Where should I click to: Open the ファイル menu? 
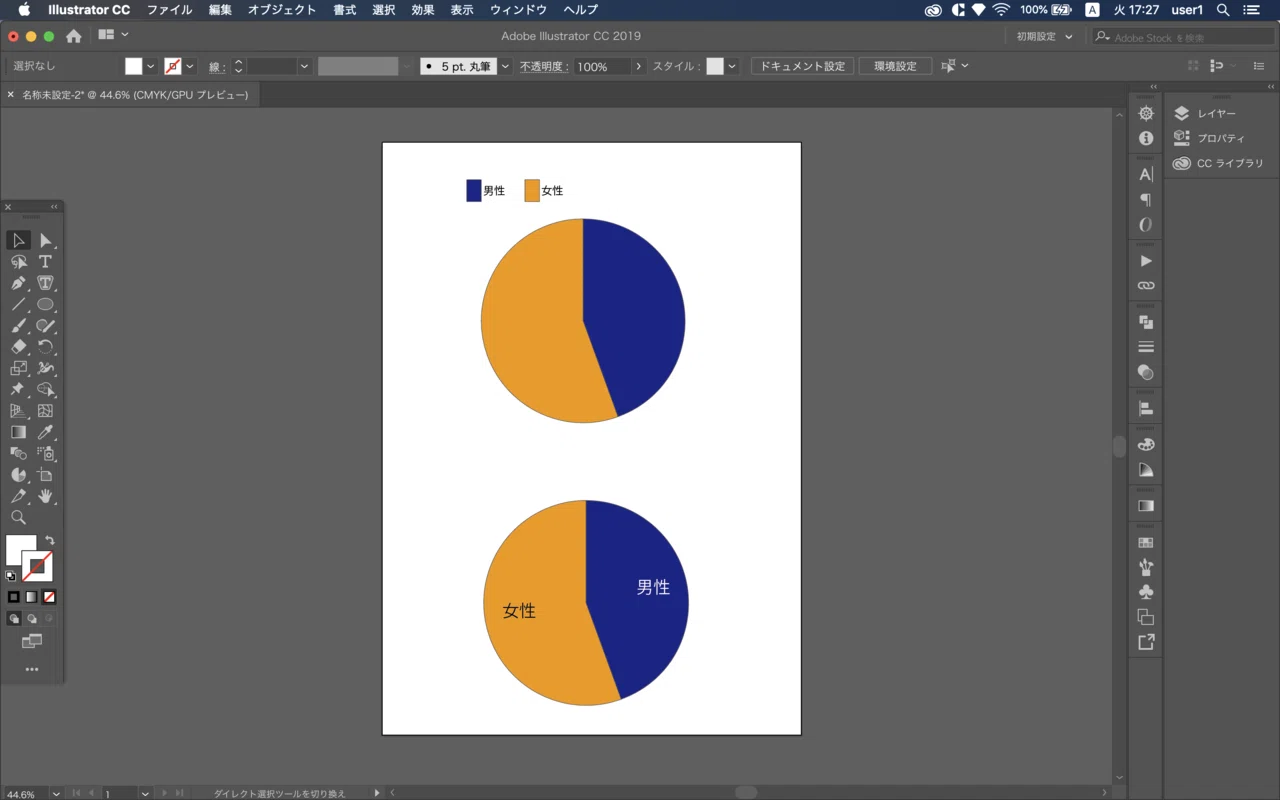coord(169,10)
